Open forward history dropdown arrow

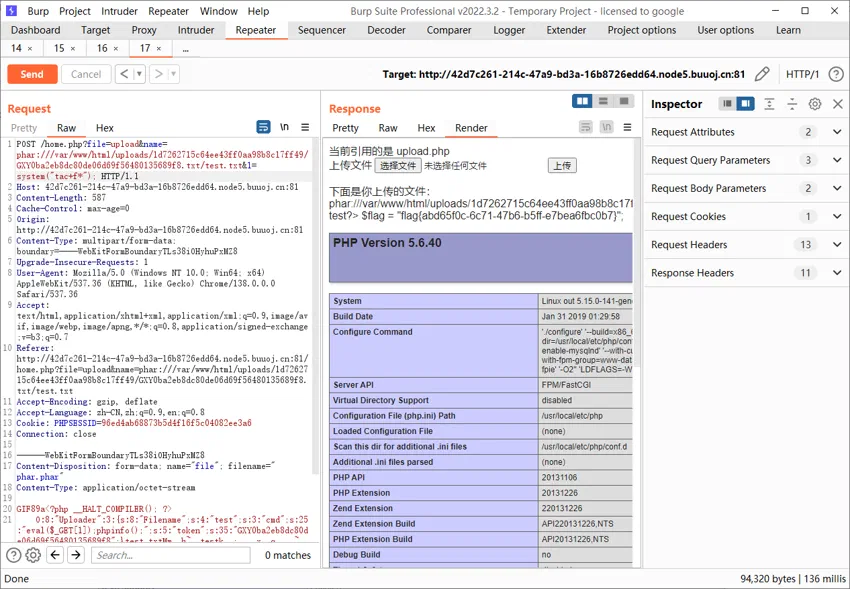coord(173,74)
